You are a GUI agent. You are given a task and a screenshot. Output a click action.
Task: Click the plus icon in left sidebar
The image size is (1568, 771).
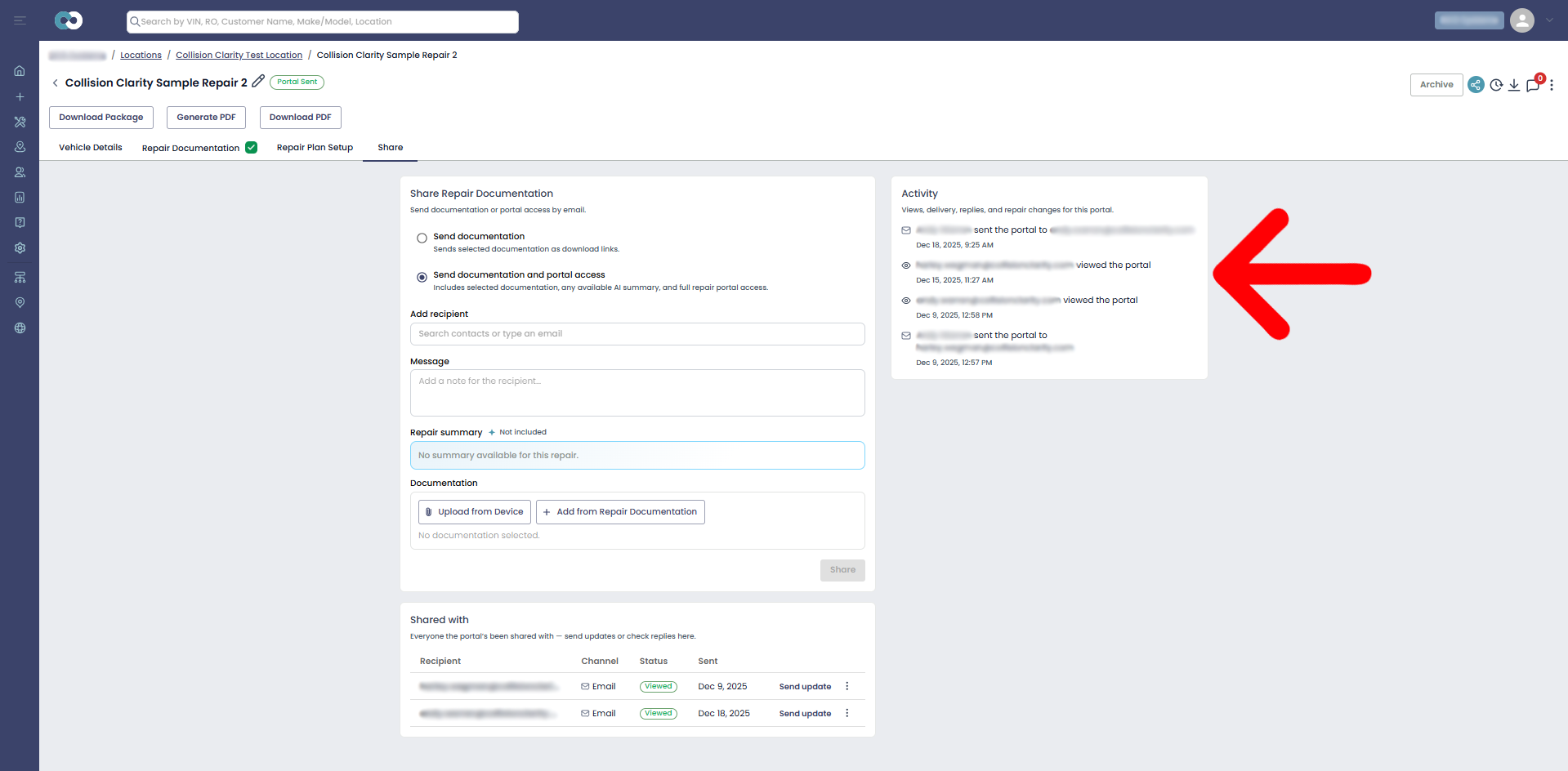coord(20,96)
